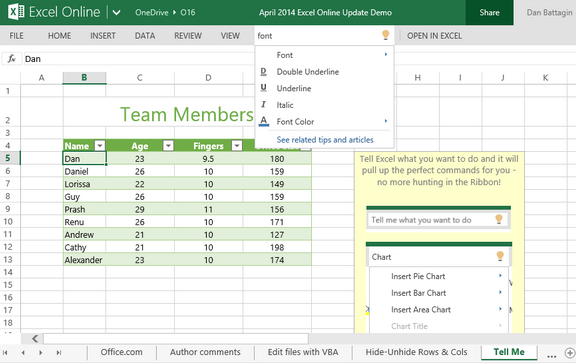
Task: Expand the Font submenu arrow
Action: 386,55
